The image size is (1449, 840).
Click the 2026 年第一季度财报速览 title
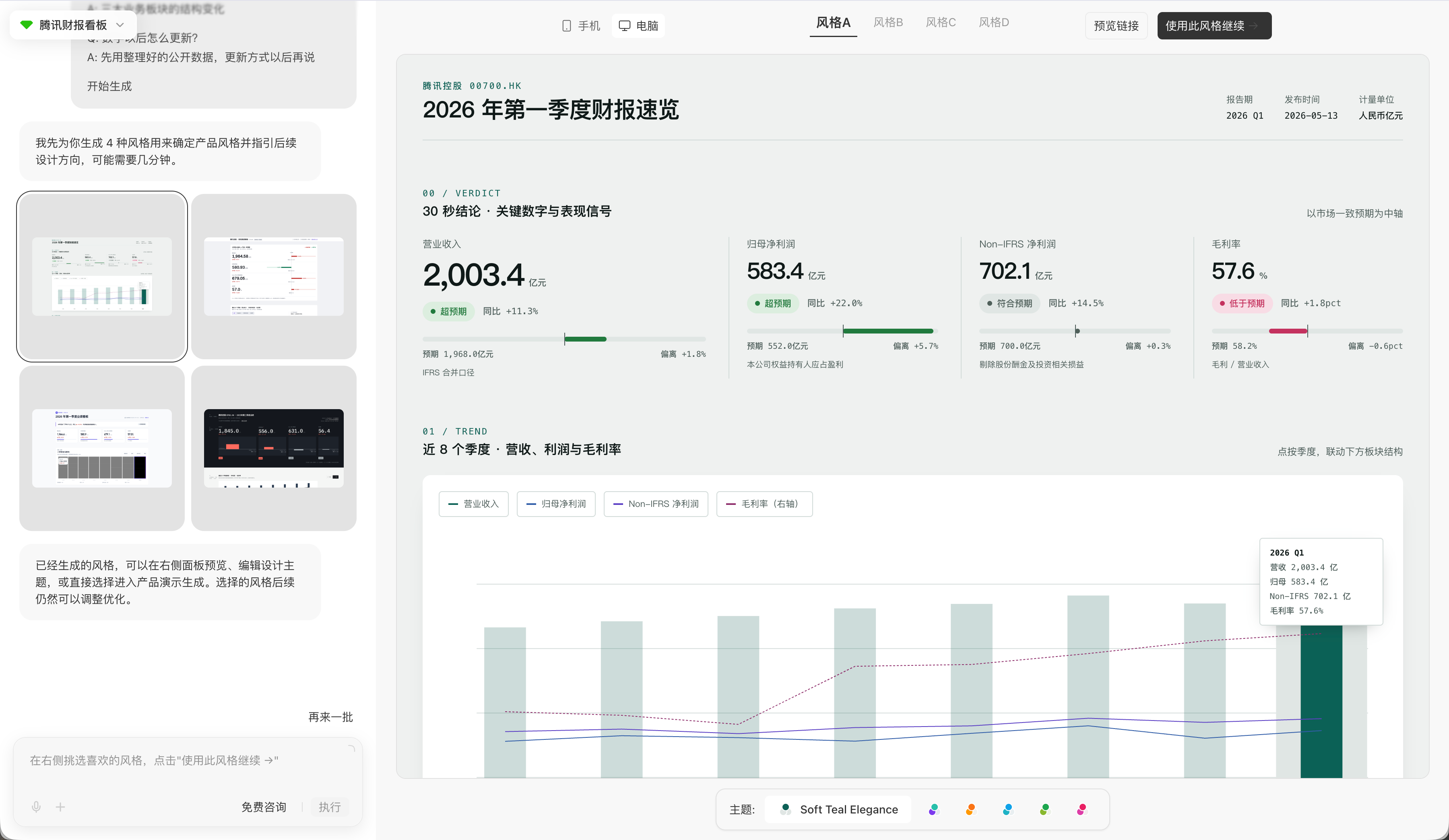(x=550, y=109)
